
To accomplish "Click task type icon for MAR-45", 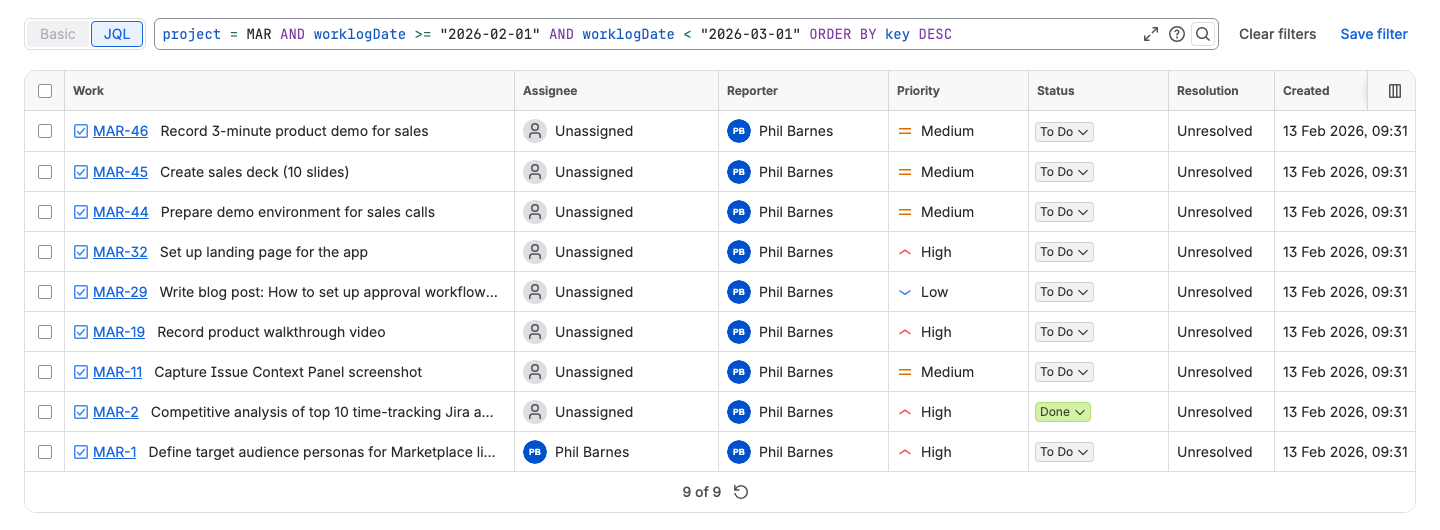I will [x=81, y=172].
